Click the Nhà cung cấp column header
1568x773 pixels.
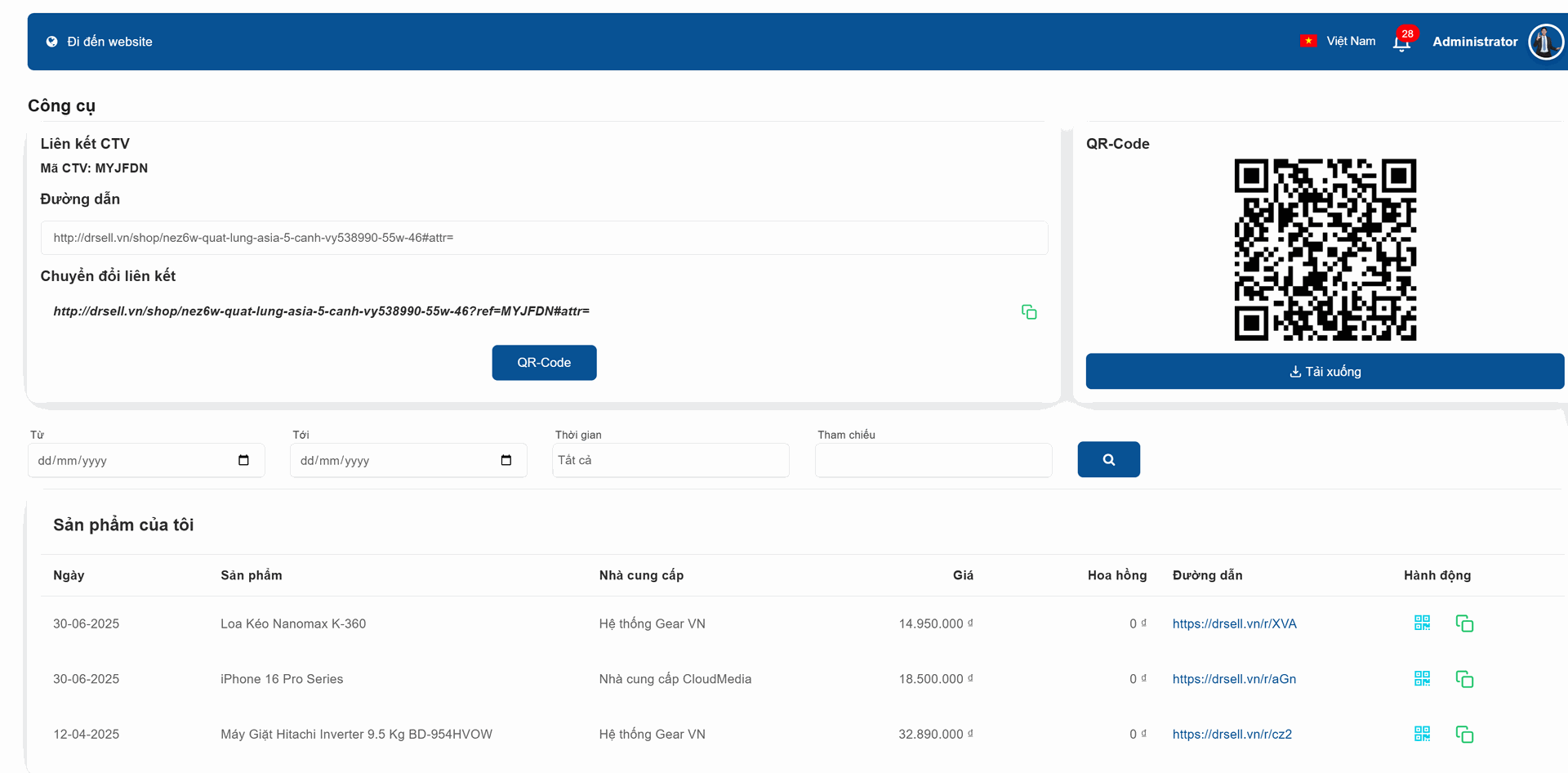[641, 575]
